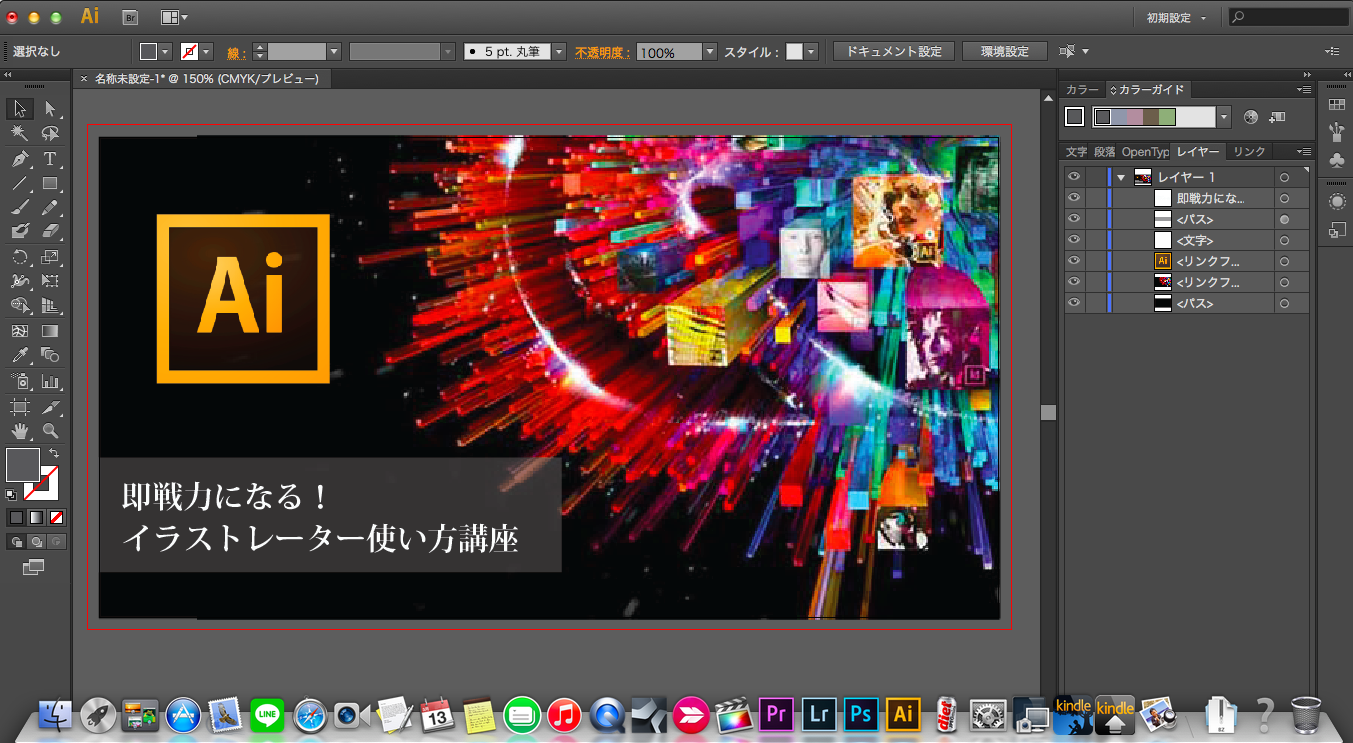Viewport: 1353px width, 743px height.
Task: Click the swap fill and stroke arrows
Action: (53, 454)
